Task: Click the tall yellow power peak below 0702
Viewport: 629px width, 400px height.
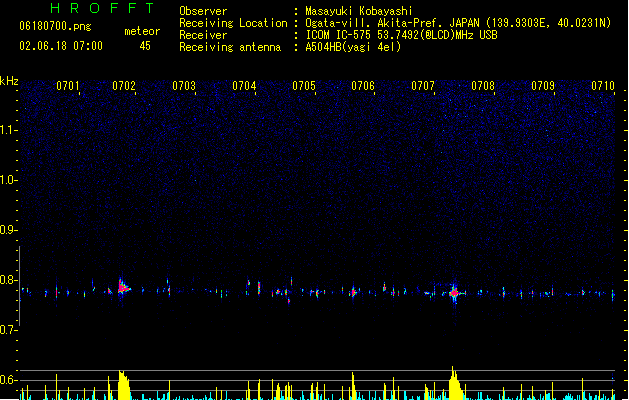Action: 124,385
